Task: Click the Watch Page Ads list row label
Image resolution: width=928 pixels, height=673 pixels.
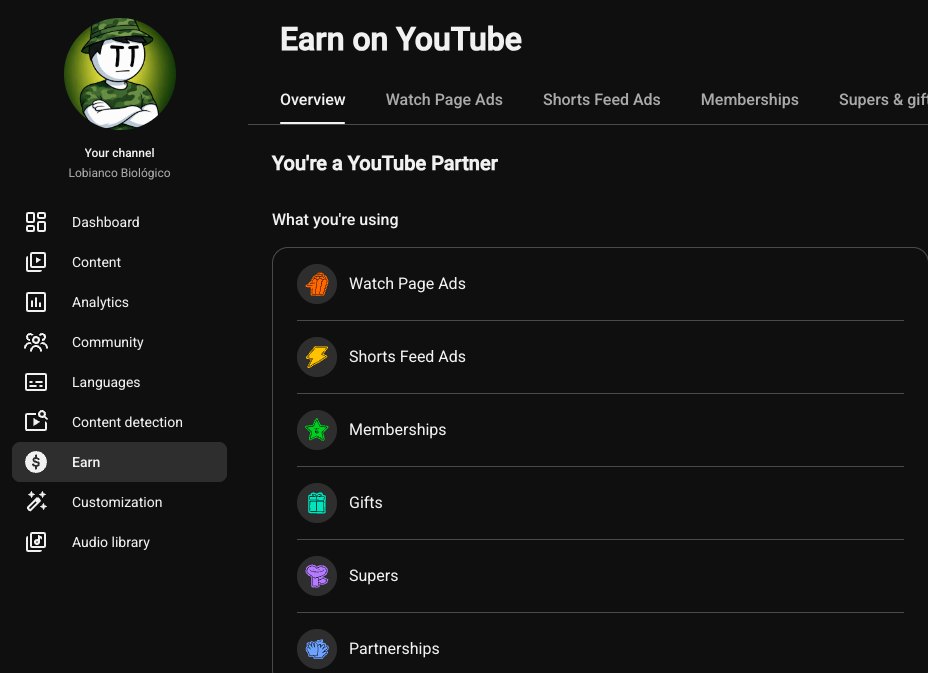Action: click(x=407, y=284)
